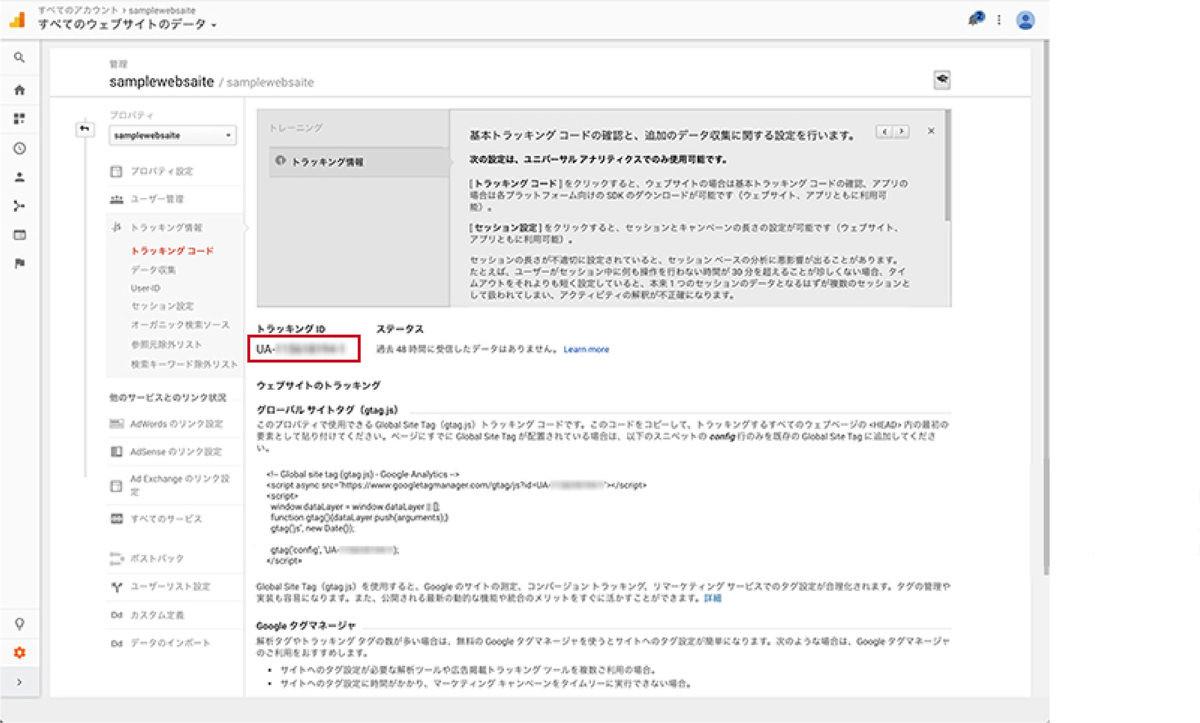Go to next training tip arrow

click(x=901, y=131)
